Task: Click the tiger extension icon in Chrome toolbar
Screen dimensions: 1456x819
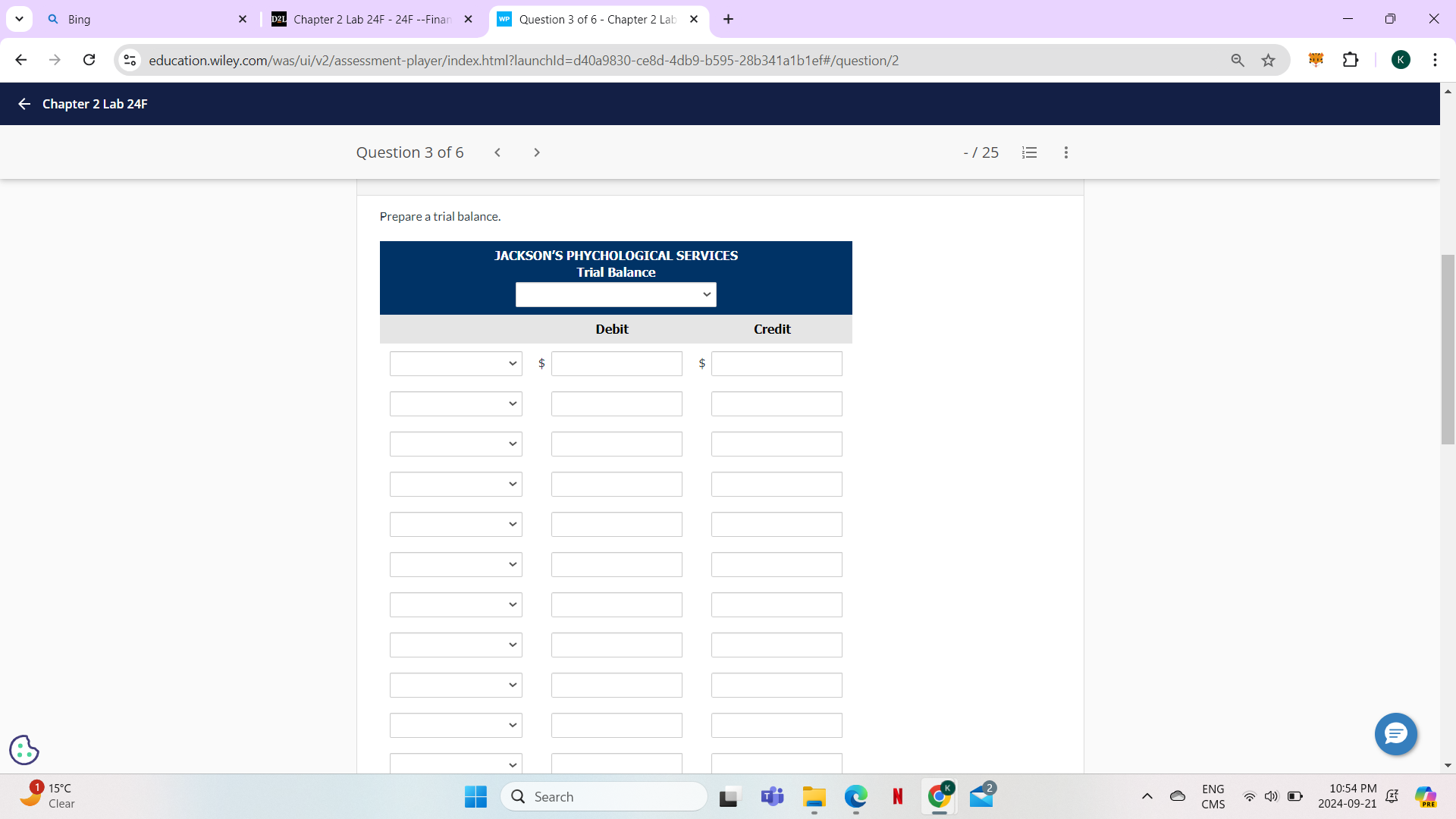Action: (x=1316, y=59)
